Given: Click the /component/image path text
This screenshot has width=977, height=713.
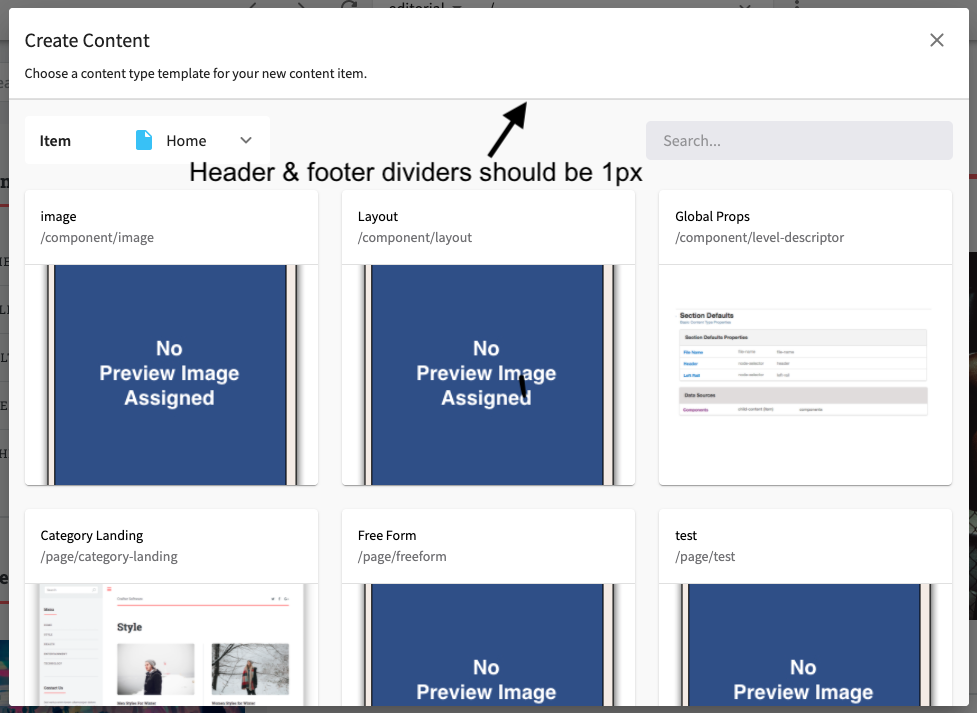Looking at the screenshot, I should [97, 237].
